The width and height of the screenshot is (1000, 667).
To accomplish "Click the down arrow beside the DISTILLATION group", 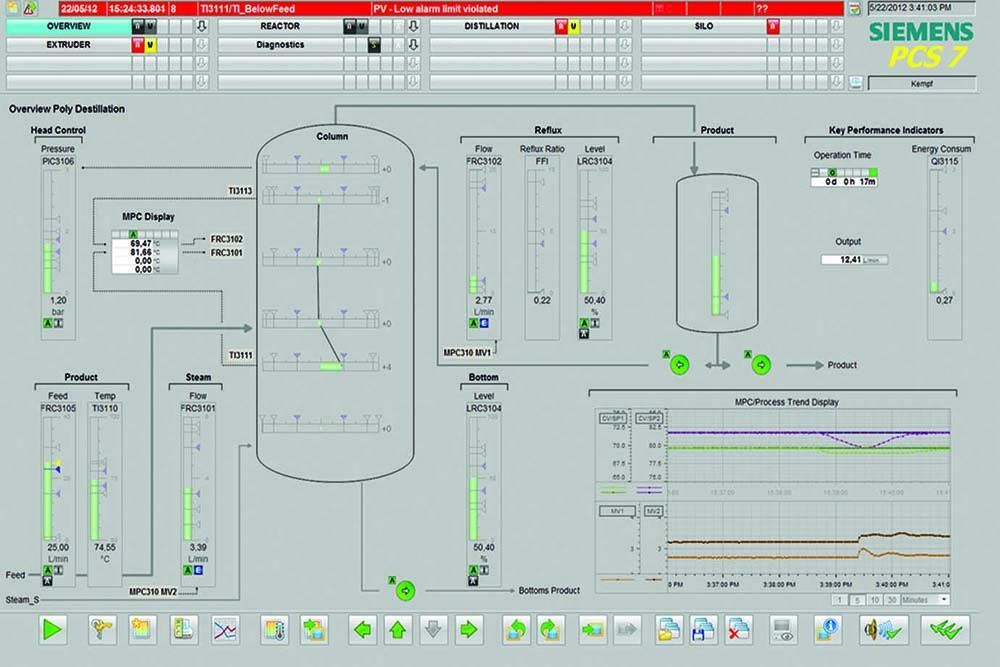I will tap(625, 26).
